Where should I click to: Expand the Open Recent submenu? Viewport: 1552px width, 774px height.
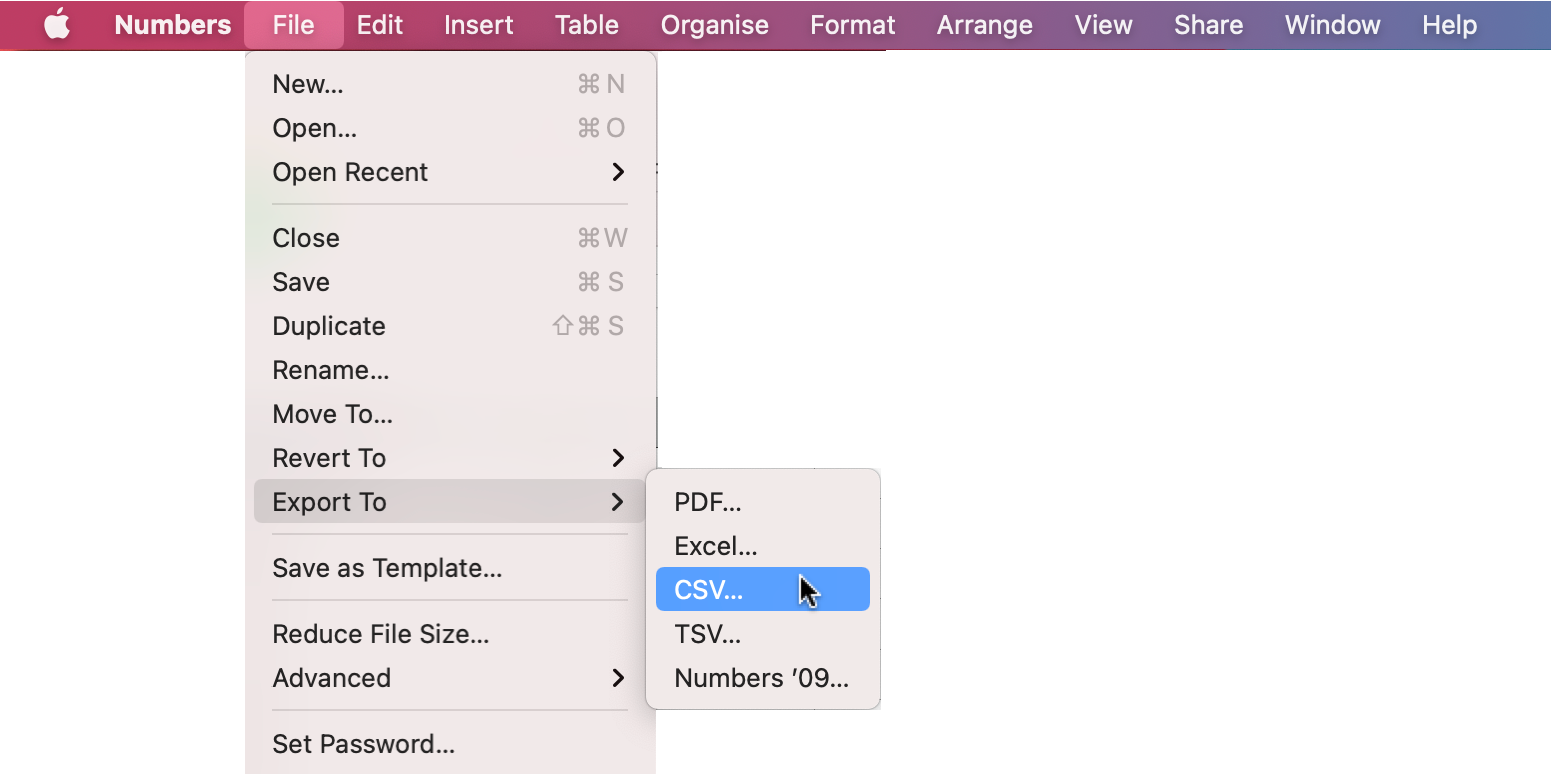pos(350,172)
